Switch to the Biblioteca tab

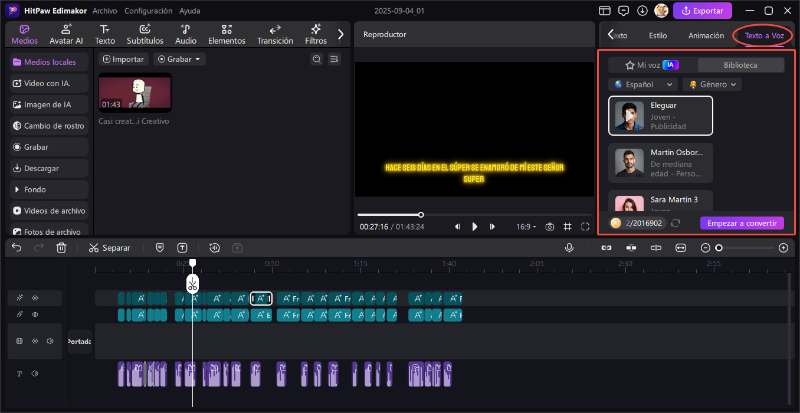[740, 65]
